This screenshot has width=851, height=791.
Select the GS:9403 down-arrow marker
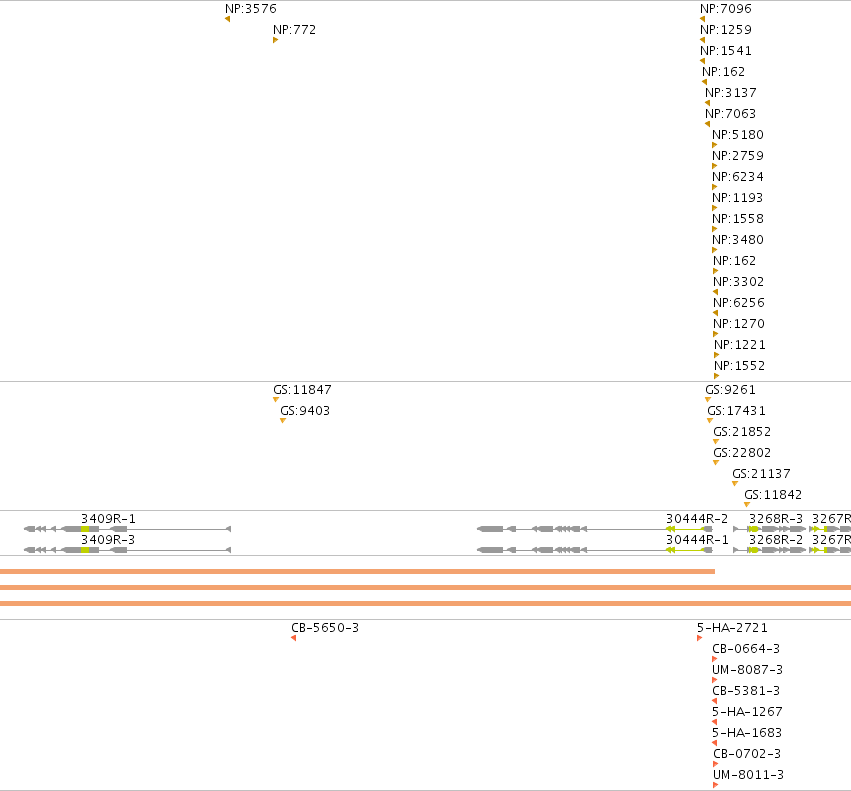point(283,421)
